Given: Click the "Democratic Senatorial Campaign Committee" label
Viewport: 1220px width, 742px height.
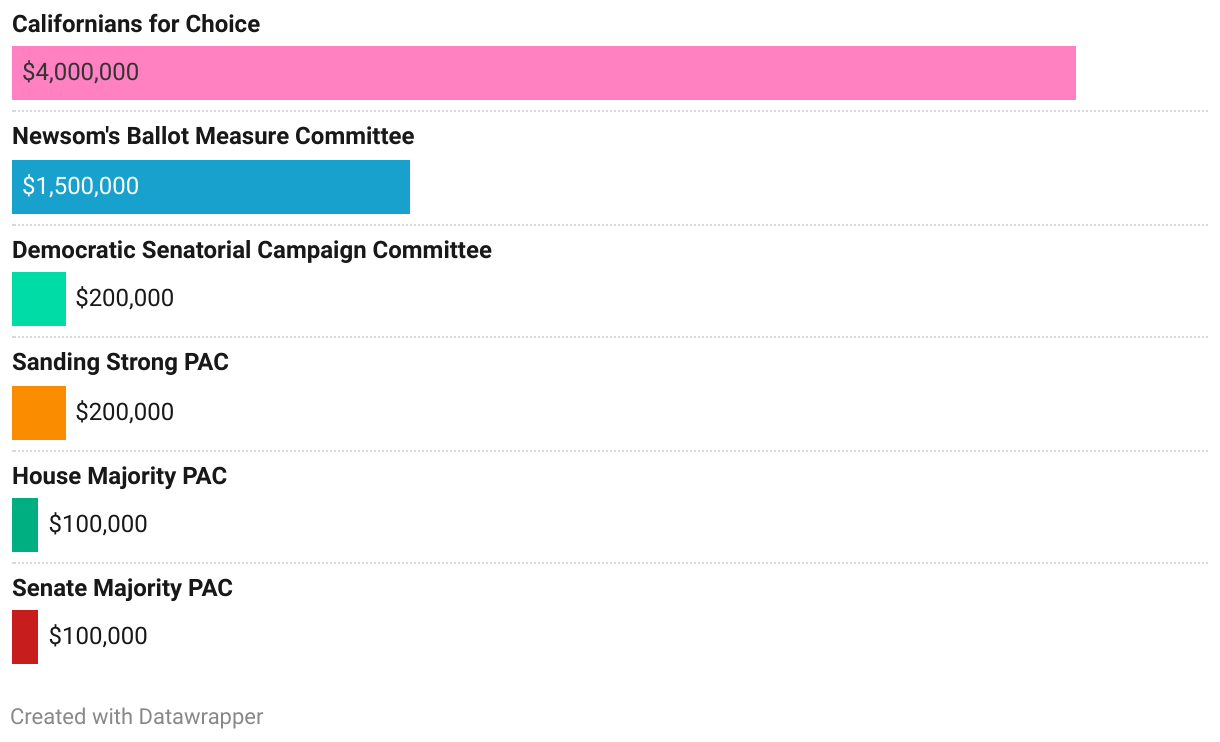Looking at the screenshot, I should tap(252, 250).
